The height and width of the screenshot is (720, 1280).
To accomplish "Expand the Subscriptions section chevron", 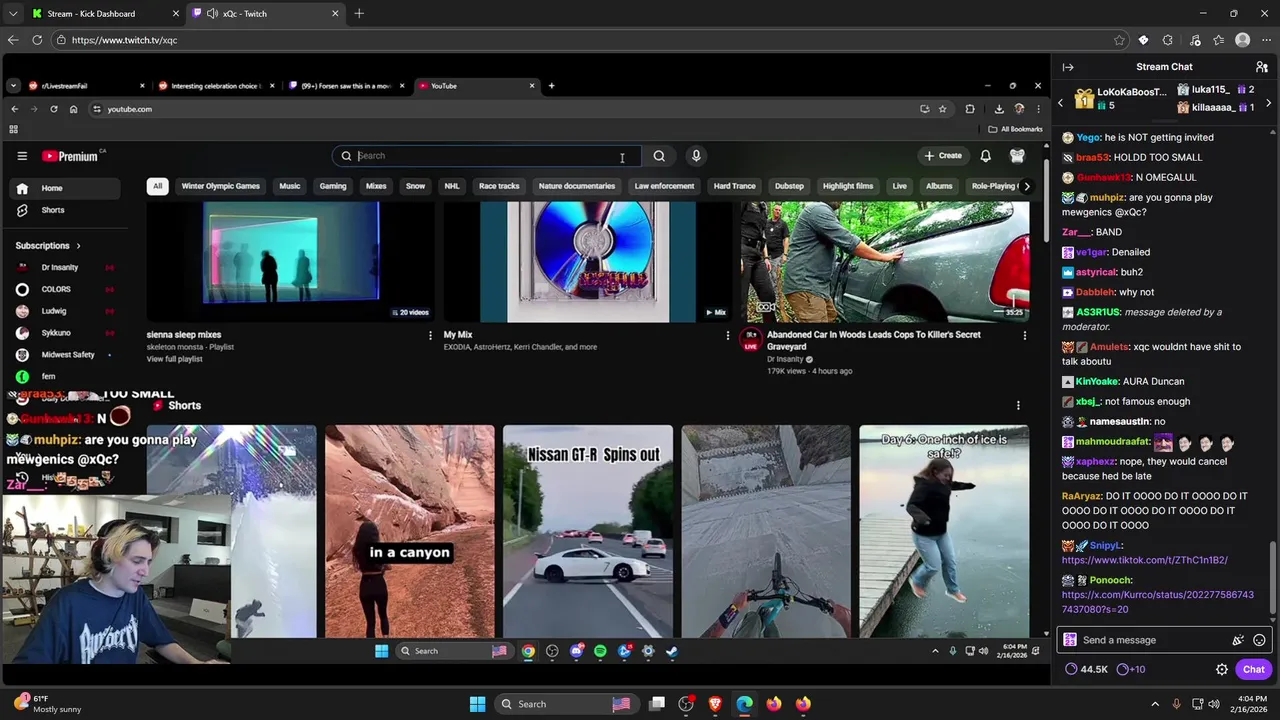I will 78,246.
